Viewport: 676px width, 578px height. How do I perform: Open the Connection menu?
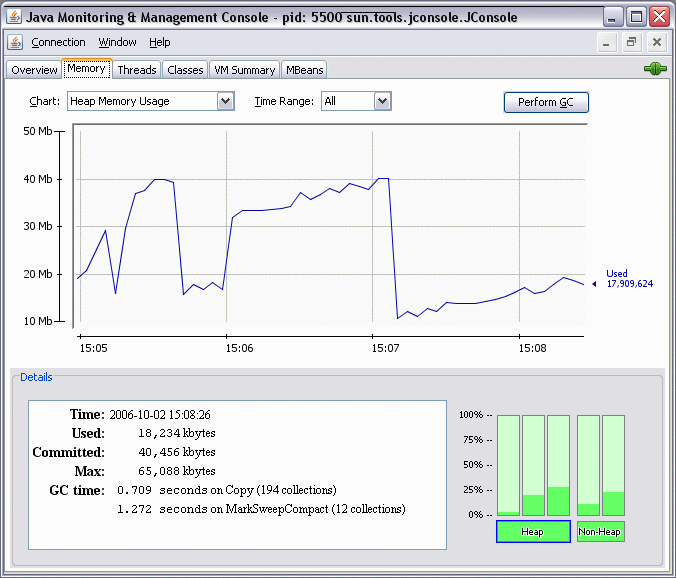(x=58, y=42)
